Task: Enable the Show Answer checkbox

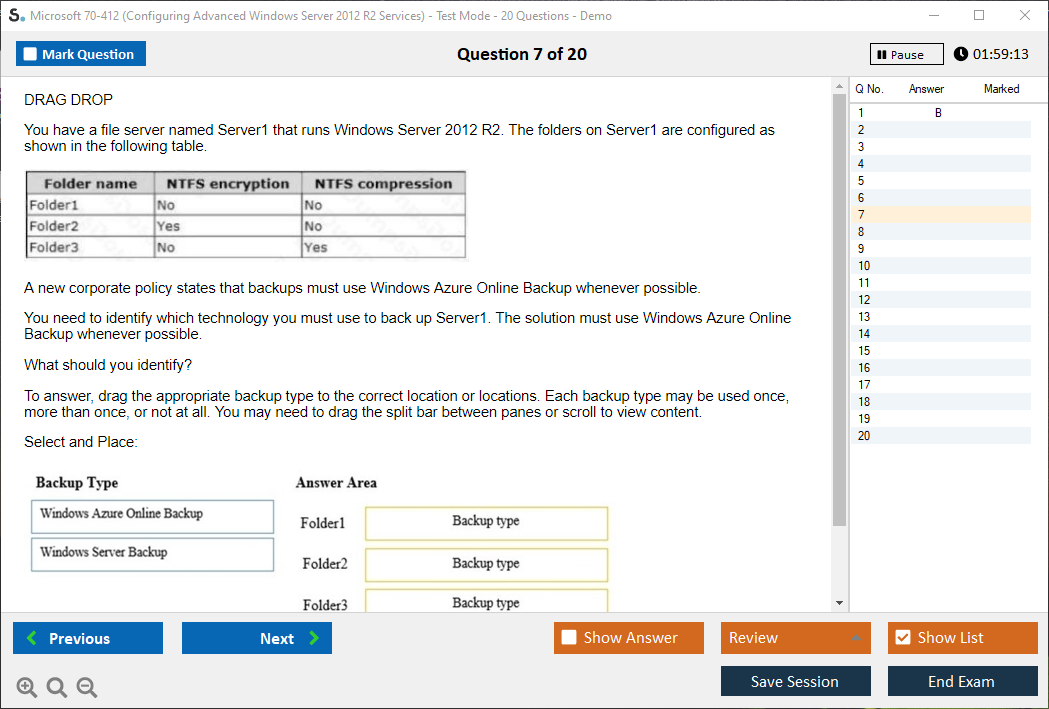Action: tap(569, 638)
